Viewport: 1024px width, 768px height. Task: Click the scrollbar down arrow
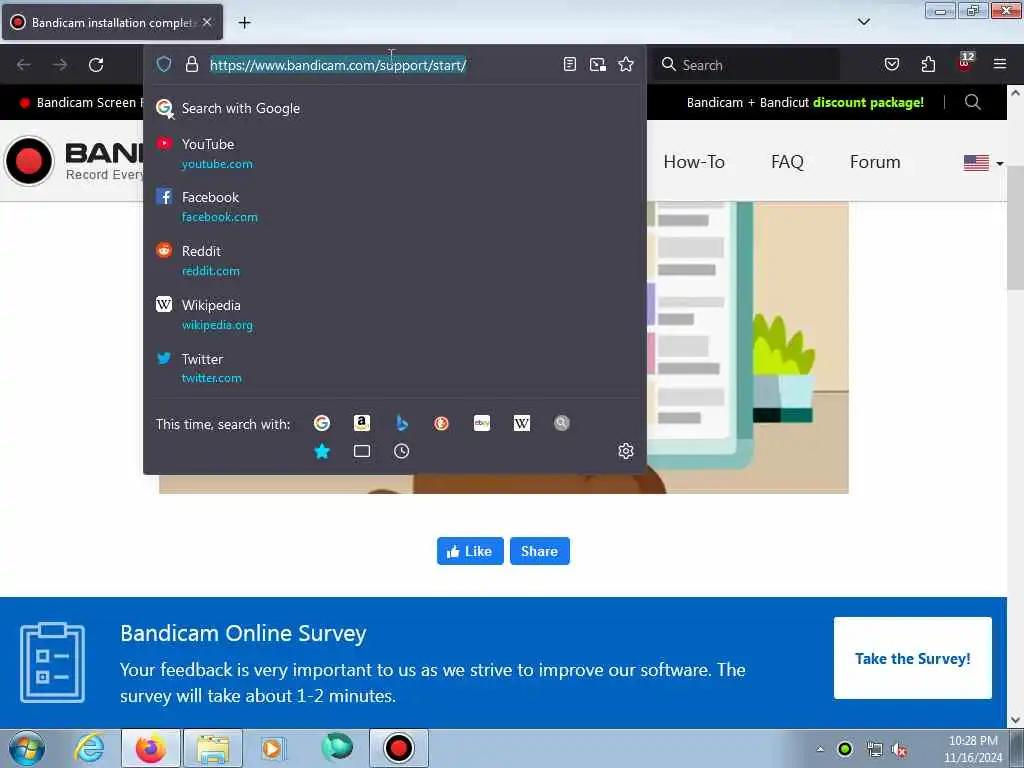(x=1015, y=720)
